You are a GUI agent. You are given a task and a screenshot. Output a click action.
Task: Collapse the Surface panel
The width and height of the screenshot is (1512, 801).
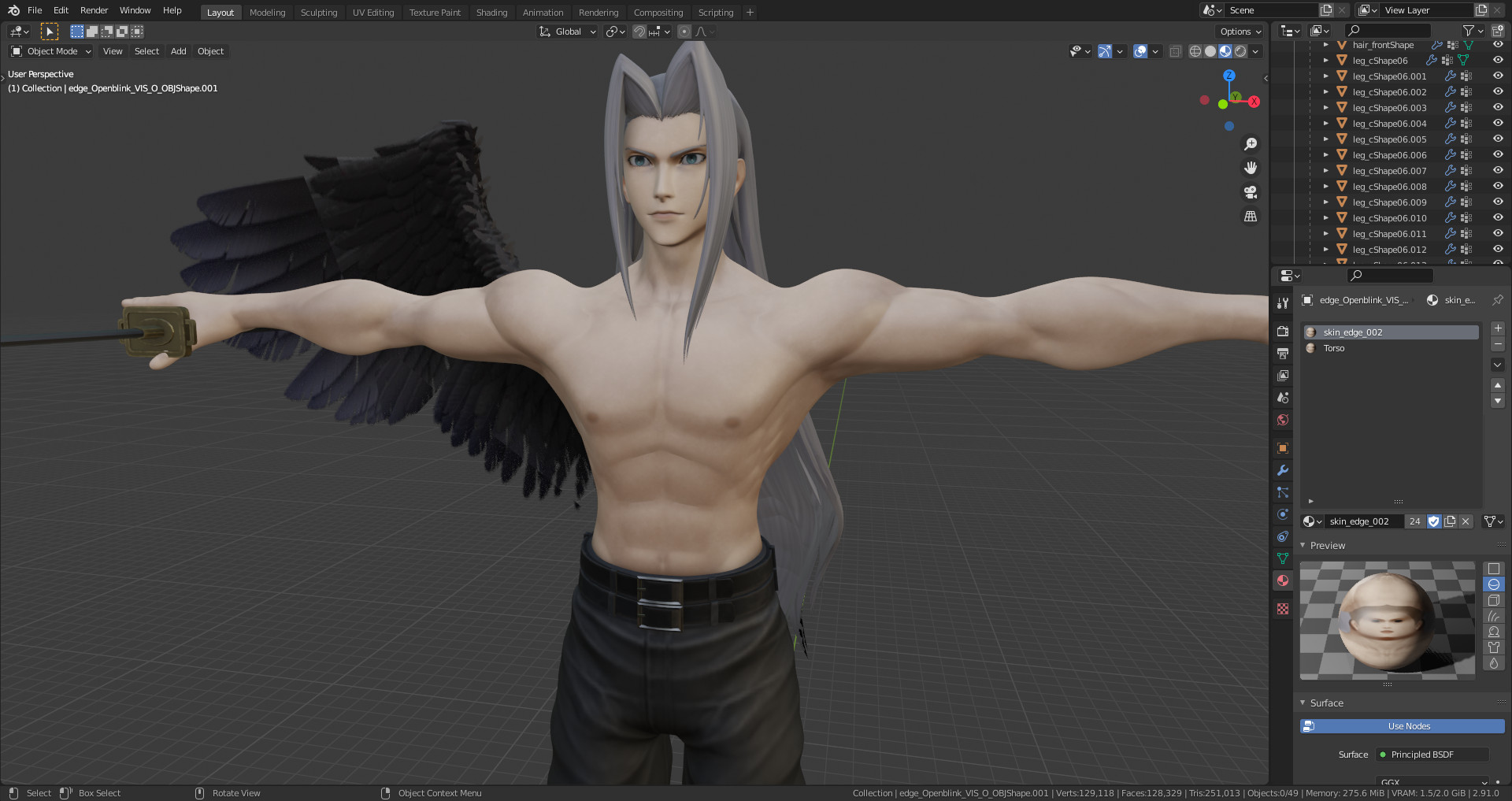[x=1303, y=703]
